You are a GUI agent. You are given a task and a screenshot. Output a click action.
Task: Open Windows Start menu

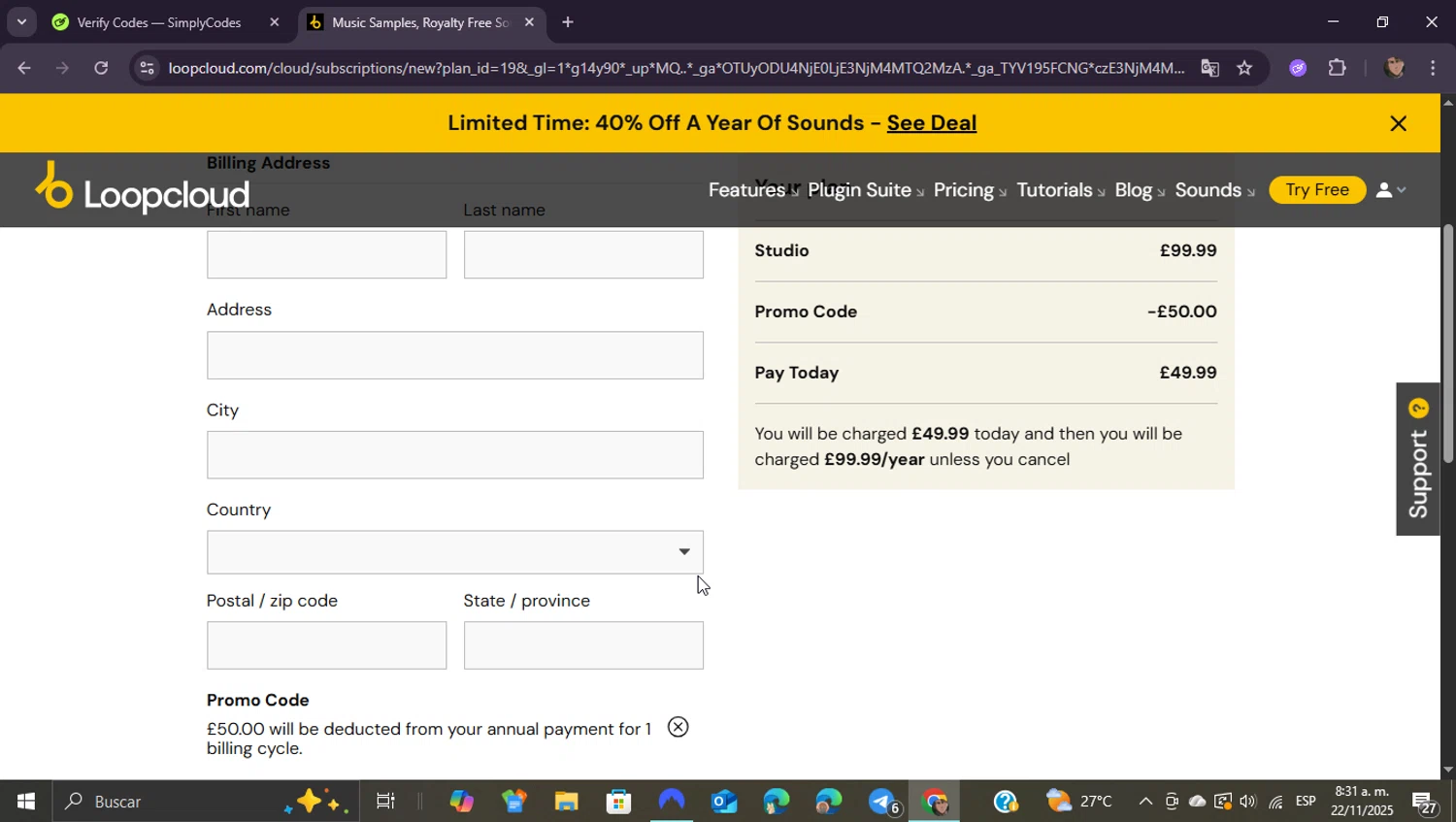[x=25, y=802]
